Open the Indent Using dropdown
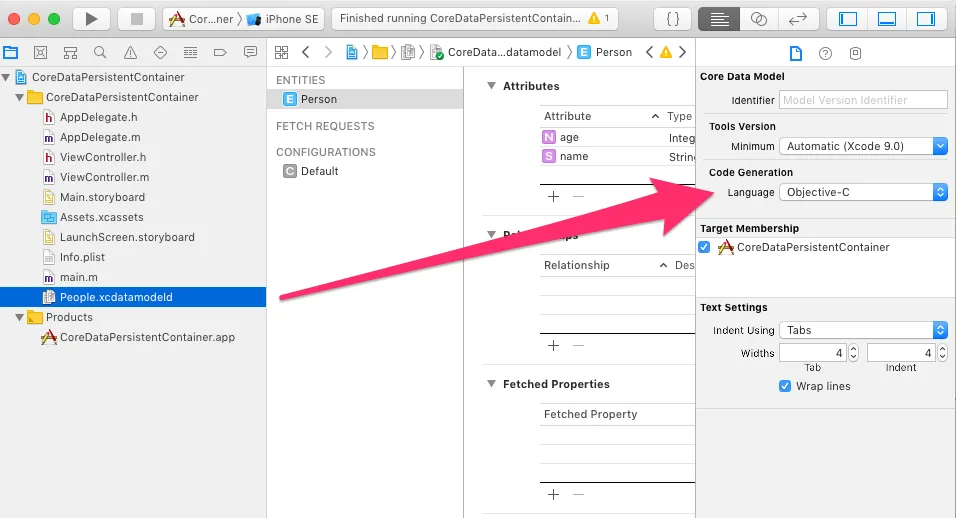This screenshot has width=956, height=518. click(863, 330)
